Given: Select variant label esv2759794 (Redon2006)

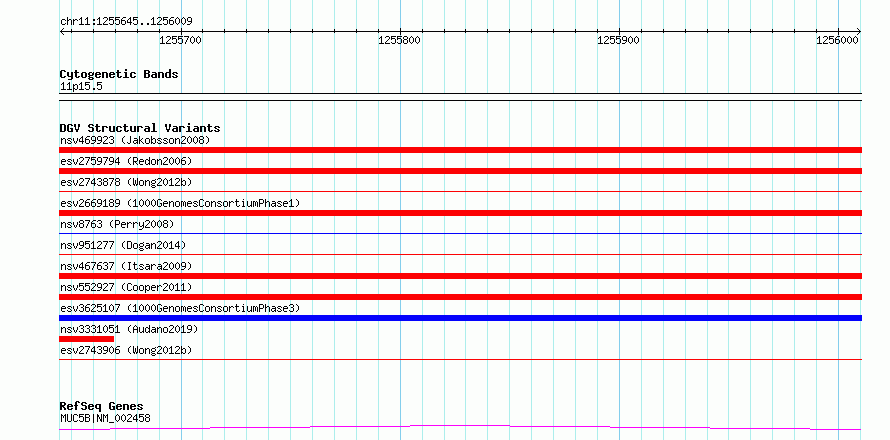Looking at the screenshot, I should coord(126,161).
